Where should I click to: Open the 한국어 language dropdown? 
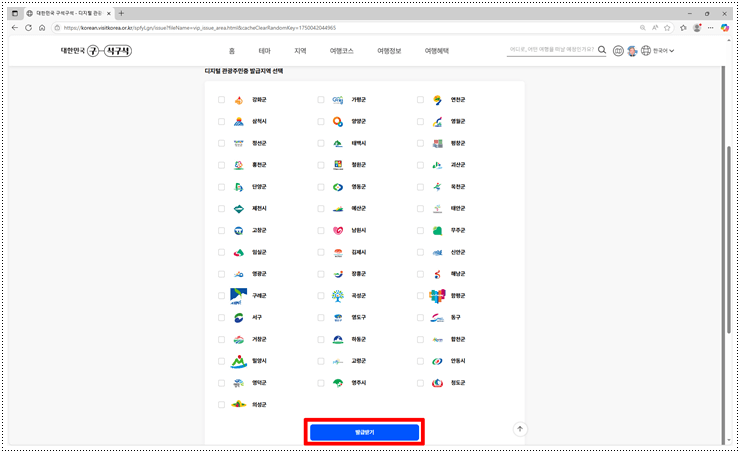pyautogui.click(x=658, y=51)
